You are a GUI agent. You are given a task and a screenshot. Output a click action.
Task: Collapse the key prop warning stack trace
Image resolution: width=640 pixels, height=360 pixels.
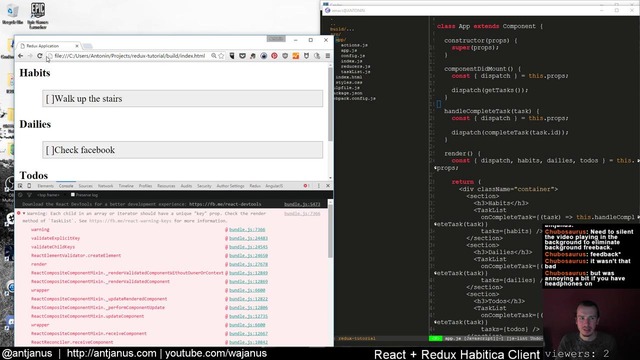click(24, 213)
